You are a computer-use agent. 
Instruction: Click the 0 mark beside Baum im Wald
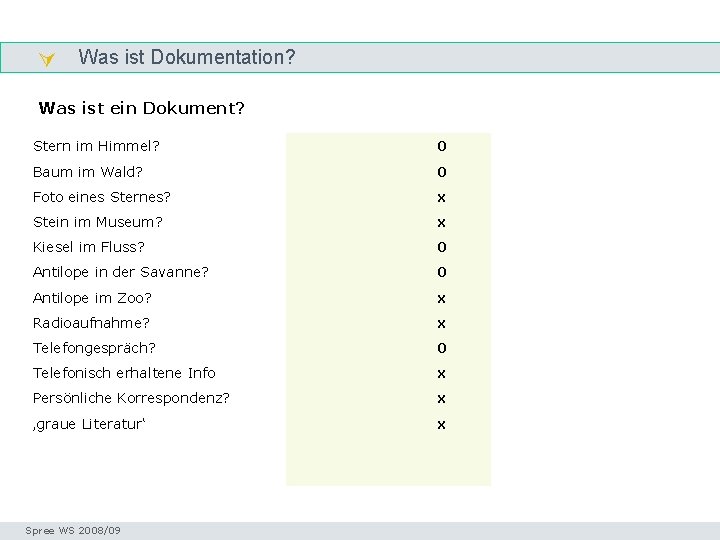442,172
